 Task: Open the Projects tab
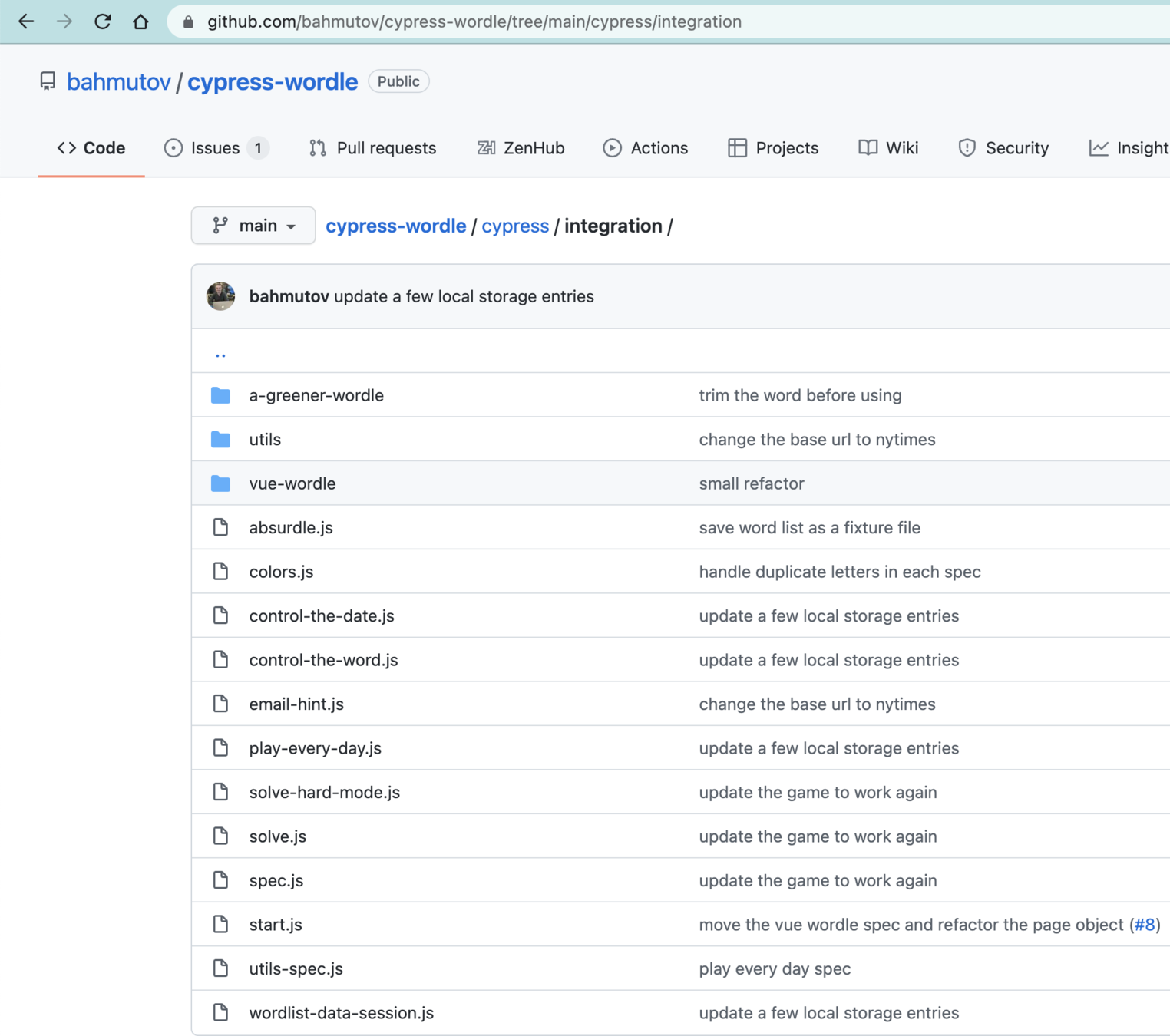tap(773, 148)
